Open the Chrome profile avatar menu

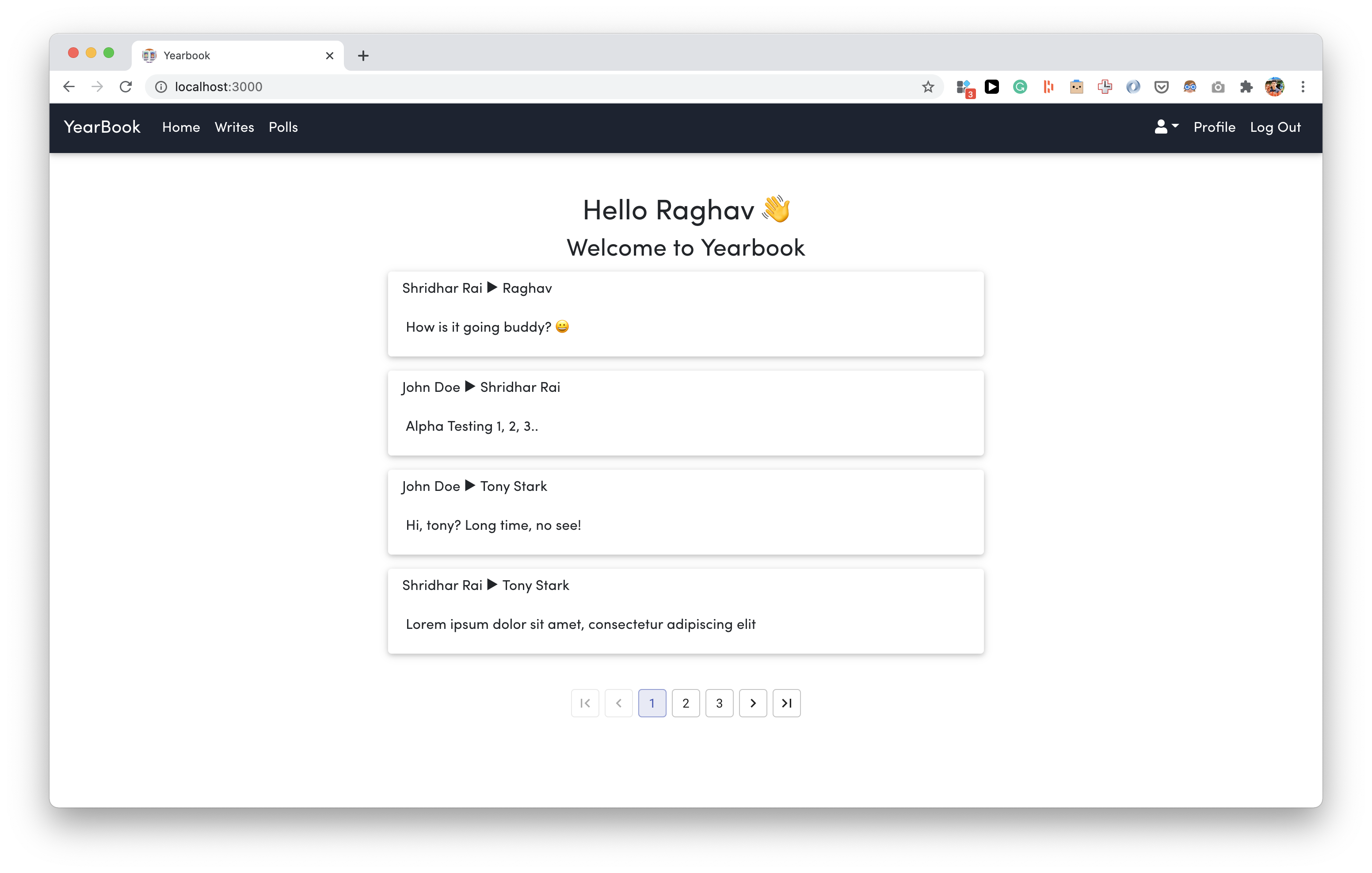coord(1275,87)
